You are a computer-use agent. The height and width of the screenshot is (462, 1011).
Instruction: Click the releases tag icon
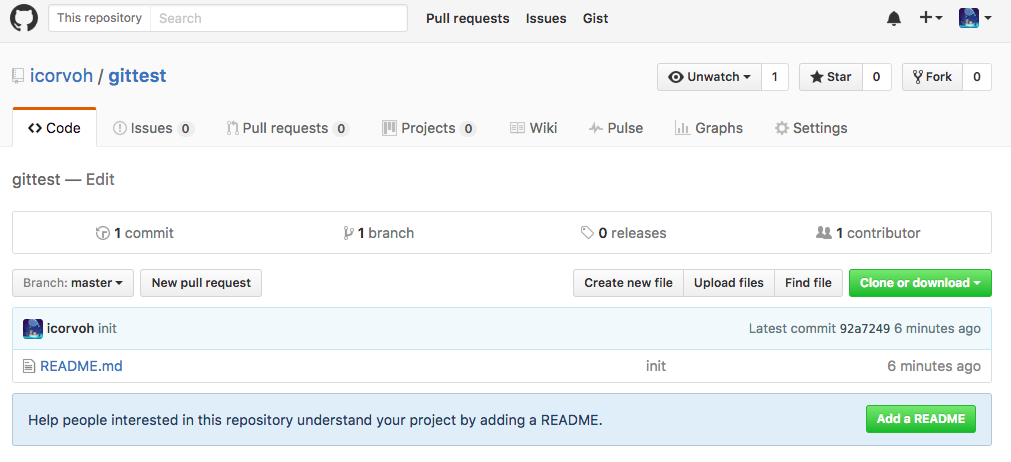[587, 233]
